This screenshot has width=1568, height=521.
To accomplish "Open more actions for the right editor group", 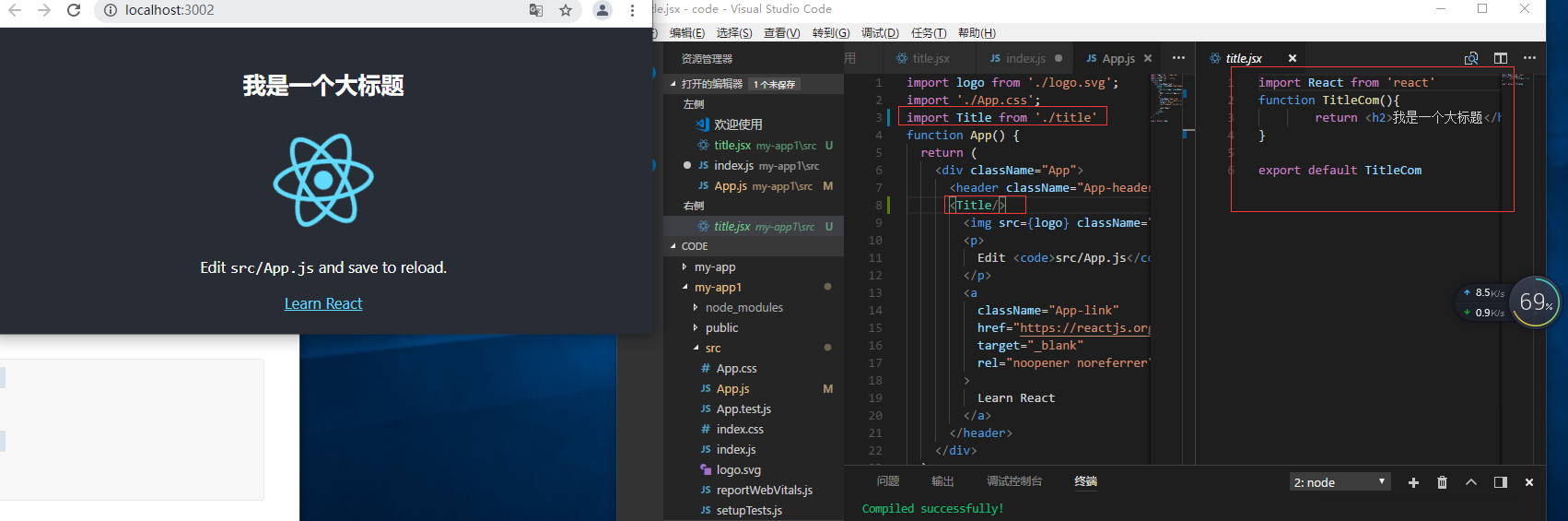I will (1530, 58).
